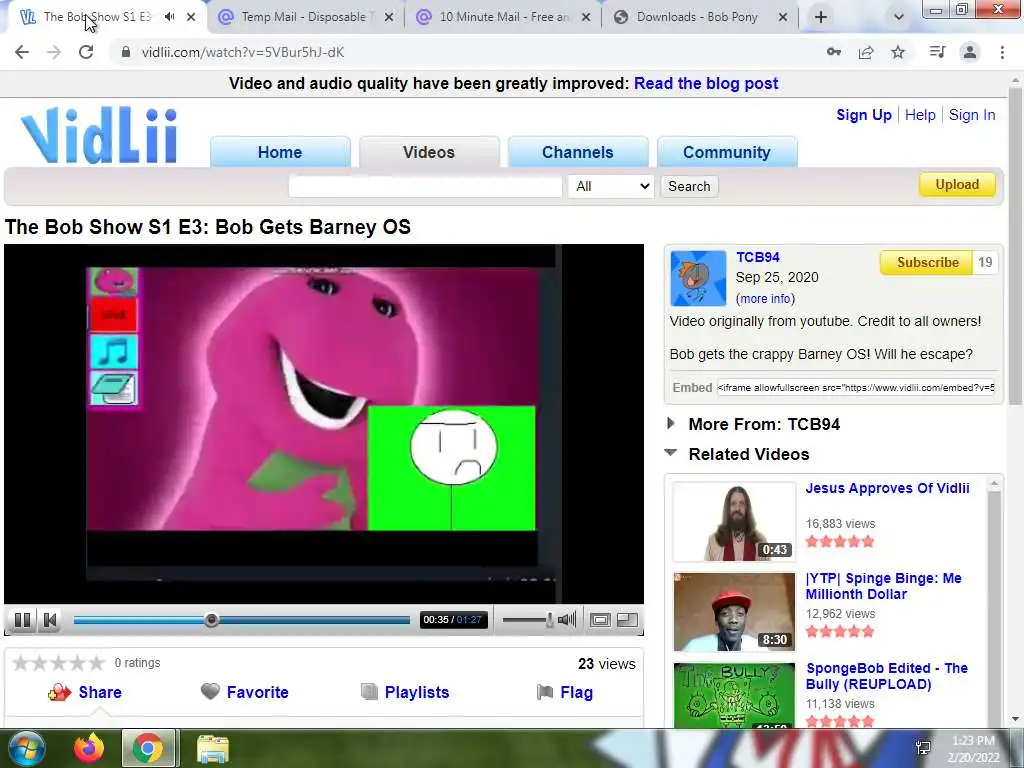Click the Share option below video
The image size is (1024, 768).
[85, 692]
